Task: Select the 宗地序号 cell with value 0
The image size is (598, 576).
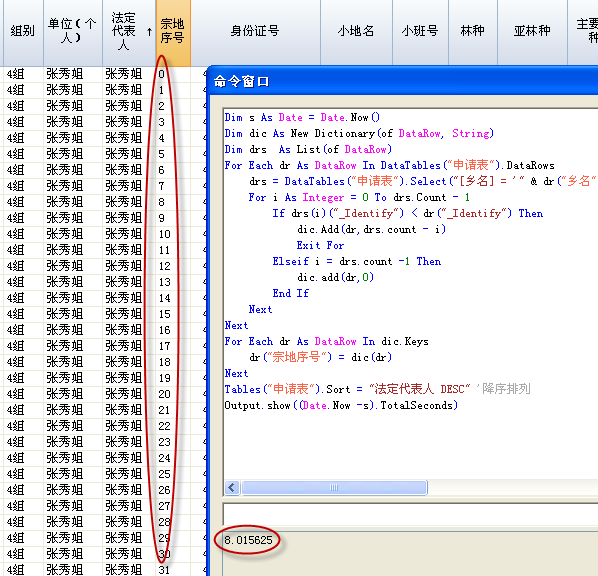Action: point(173,74)
